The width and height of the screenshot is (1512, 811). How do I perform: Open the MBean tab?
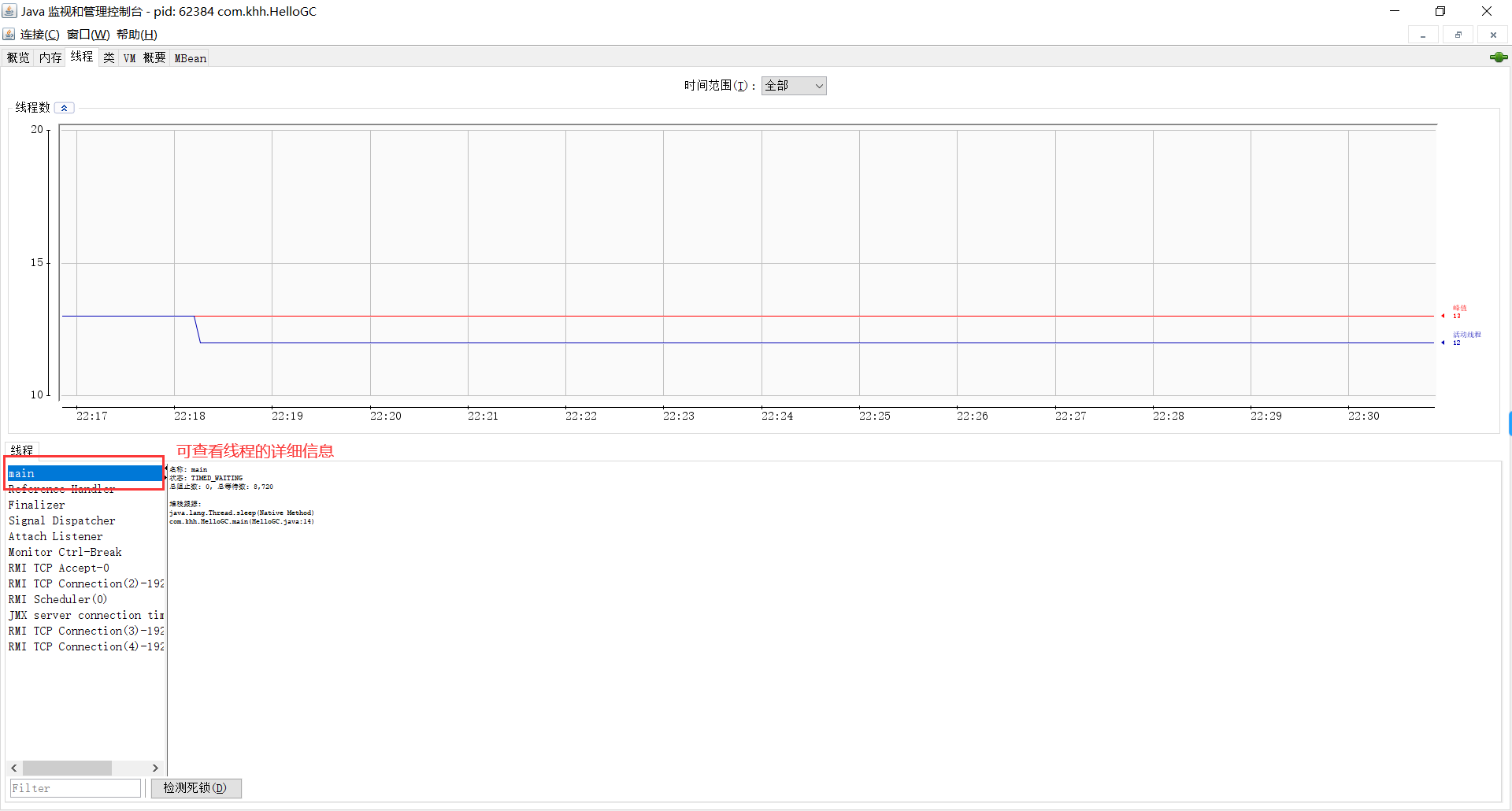click(190, 57)
